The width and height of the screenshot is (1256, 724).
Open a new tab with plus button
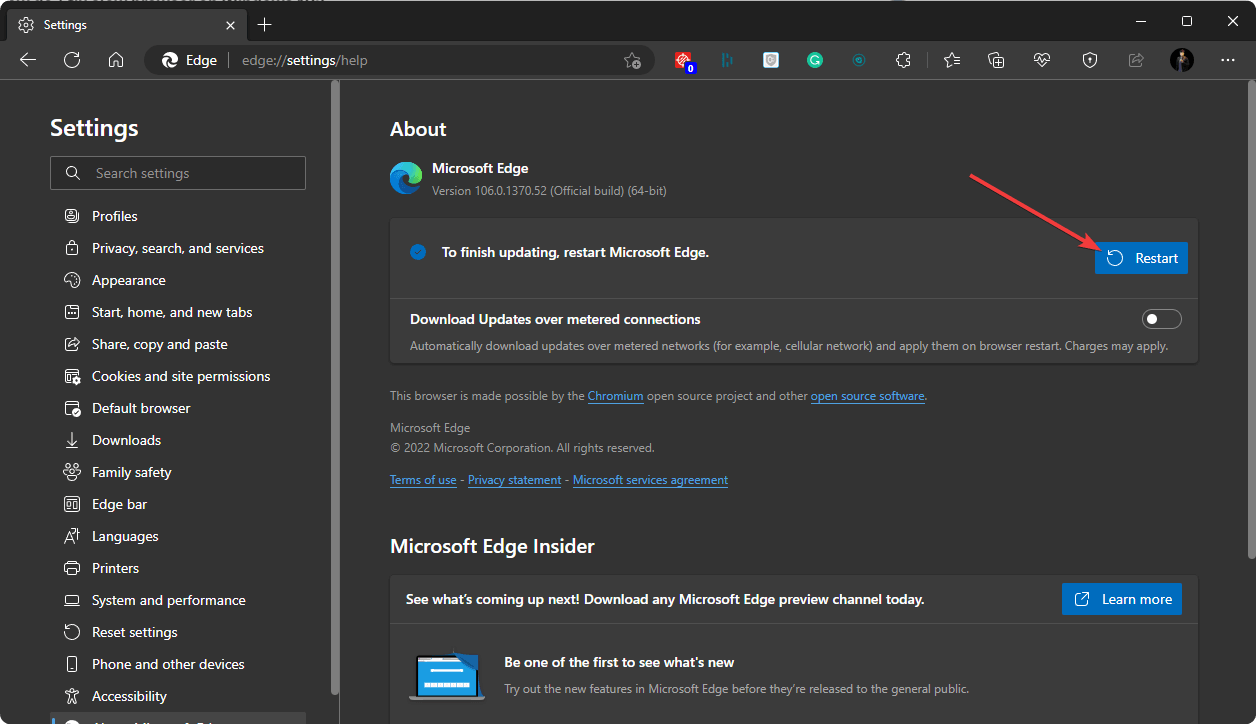pos(264,24)
